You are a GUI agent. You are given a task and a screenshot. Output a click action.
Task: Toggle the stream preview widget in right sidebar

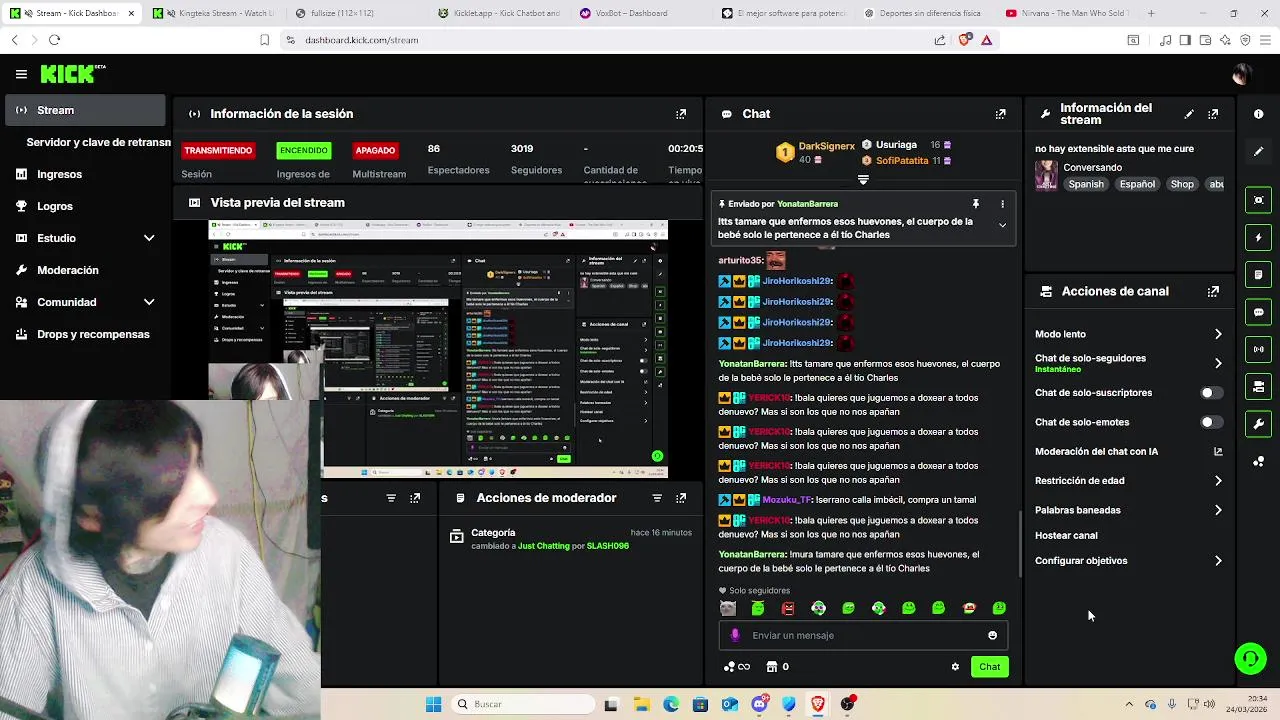click(x=1258, y=200)
